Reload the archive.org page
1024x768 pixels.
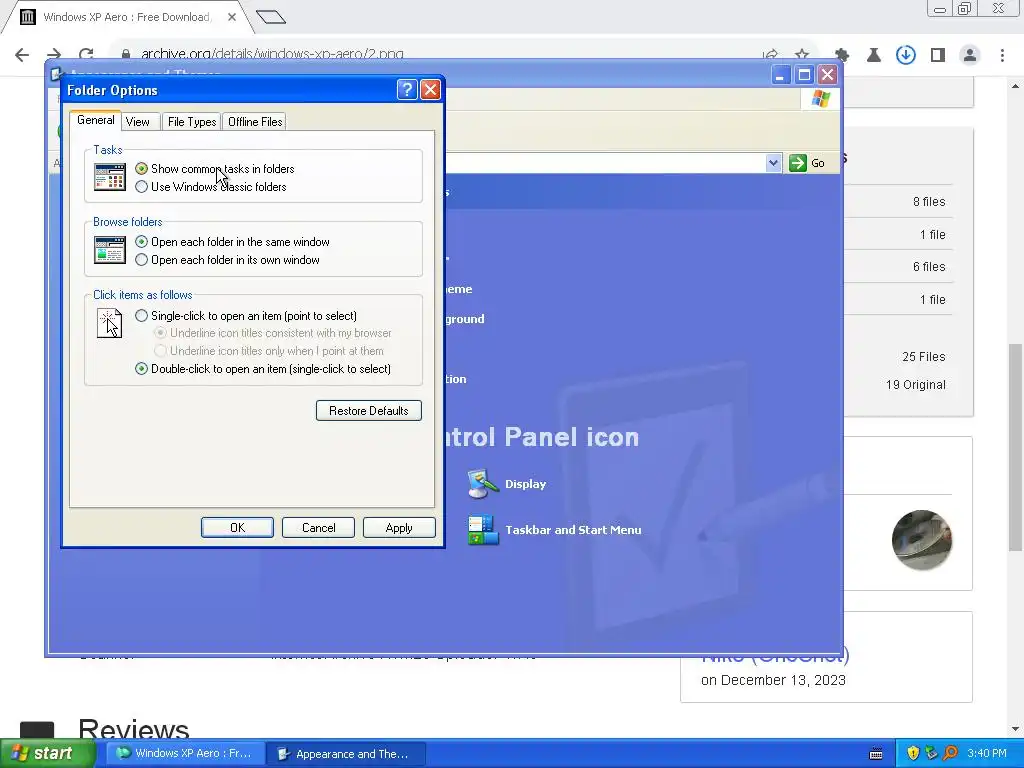86,55
